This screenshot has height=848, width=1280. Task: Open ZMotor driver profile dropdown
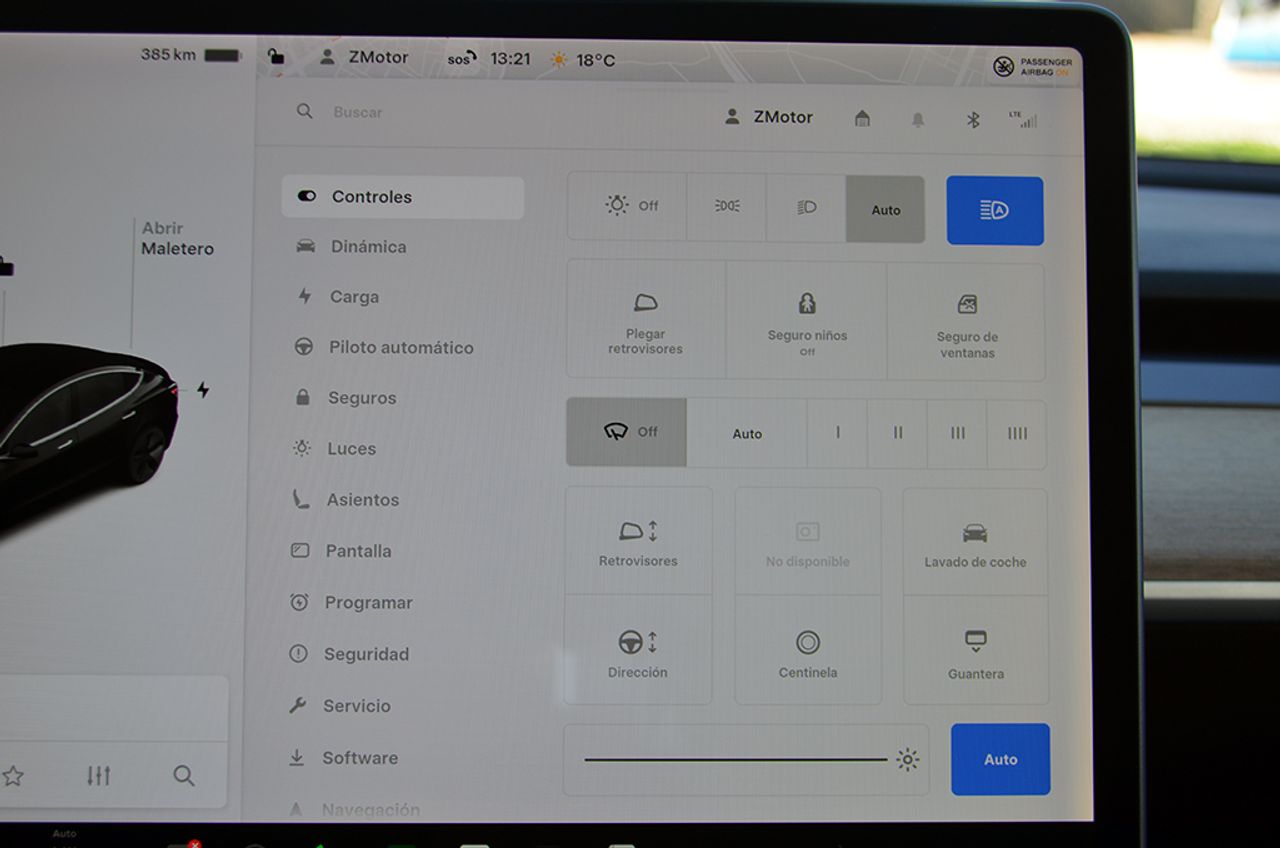coord(769,117)
